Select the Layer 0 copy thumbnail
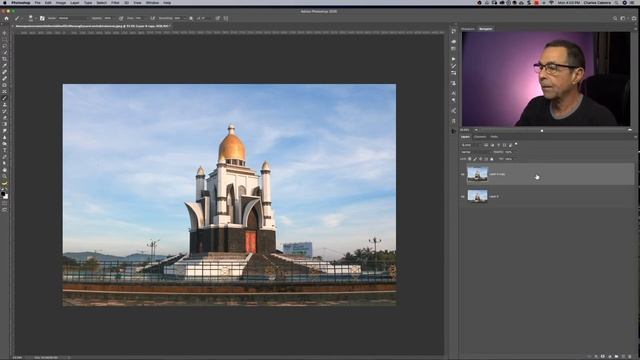 click(477, 174)
